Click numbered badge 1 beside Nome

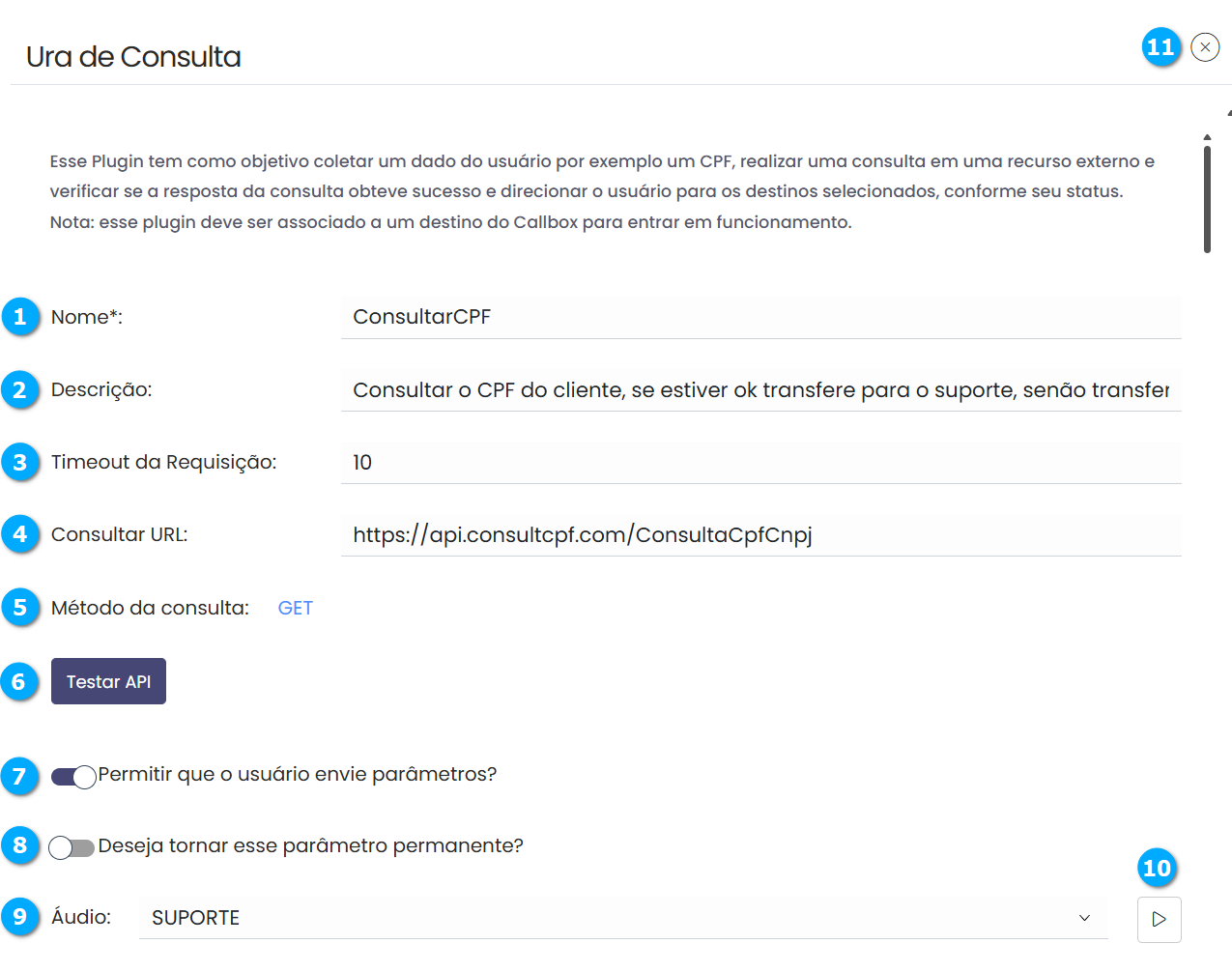[20, 317]
